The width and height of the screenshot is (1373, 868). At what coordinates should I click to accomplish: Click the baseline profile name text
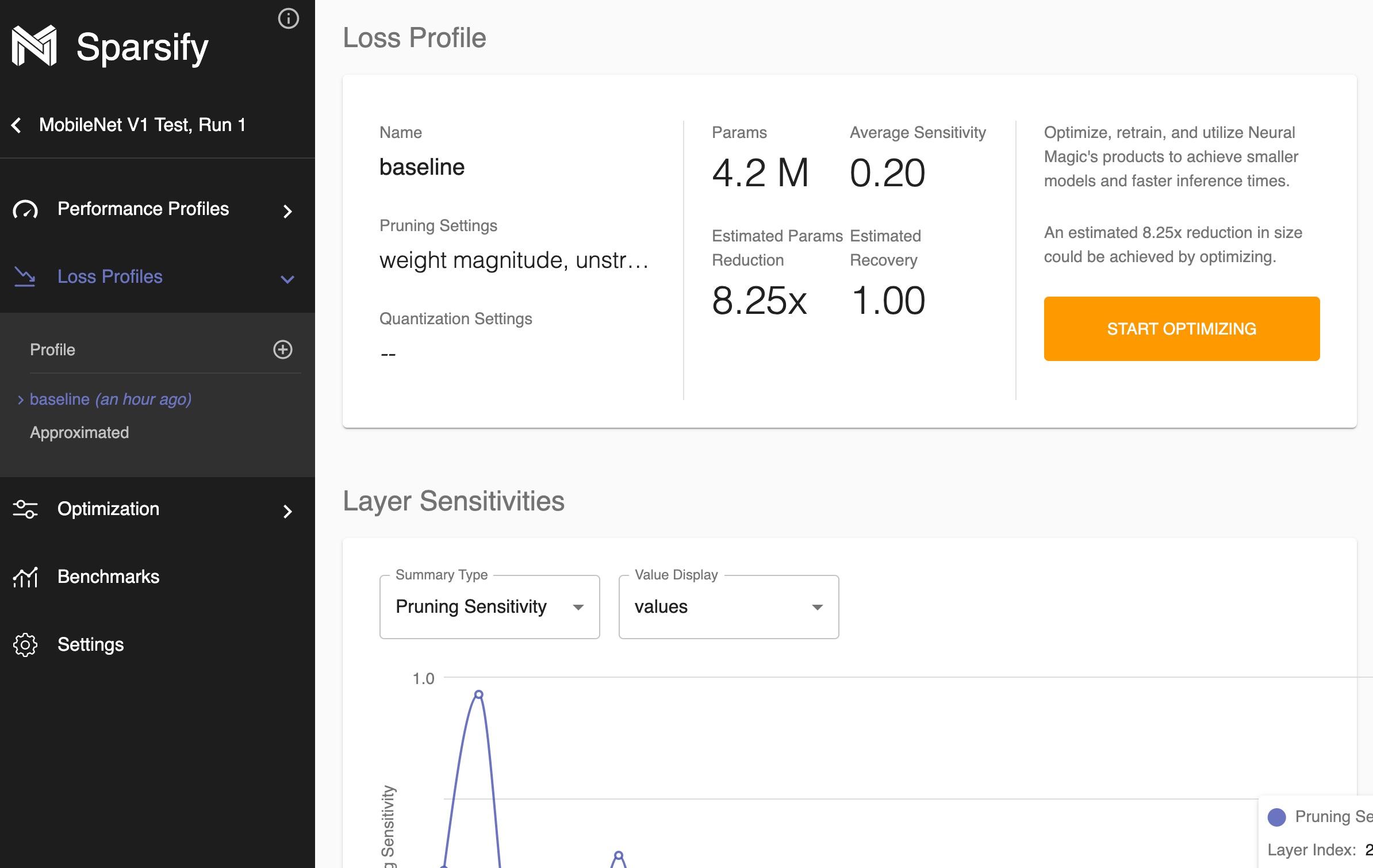tap(59, 399)
